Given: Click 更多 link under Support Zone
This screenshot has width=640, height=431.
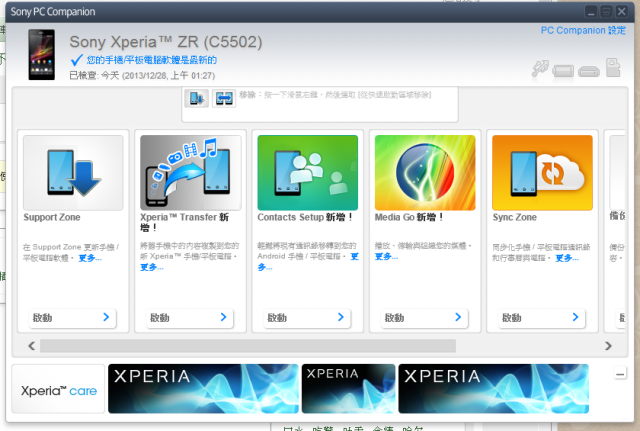Looking at the screenshot, I should pyautogui.click(x=90, y=258).
